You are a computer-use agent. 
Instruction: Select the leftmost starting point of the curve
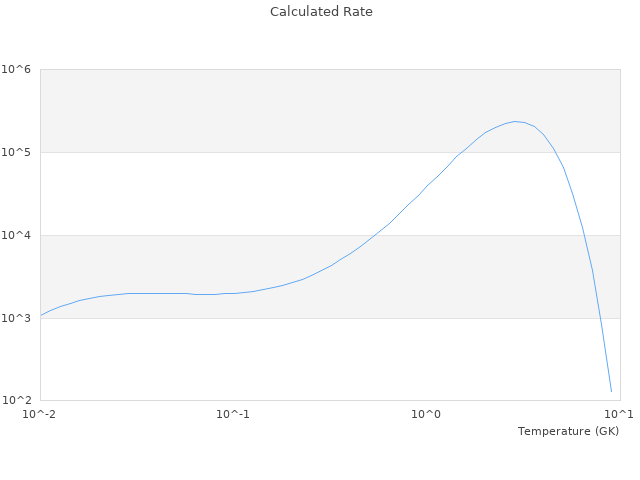tap(41, 315)
